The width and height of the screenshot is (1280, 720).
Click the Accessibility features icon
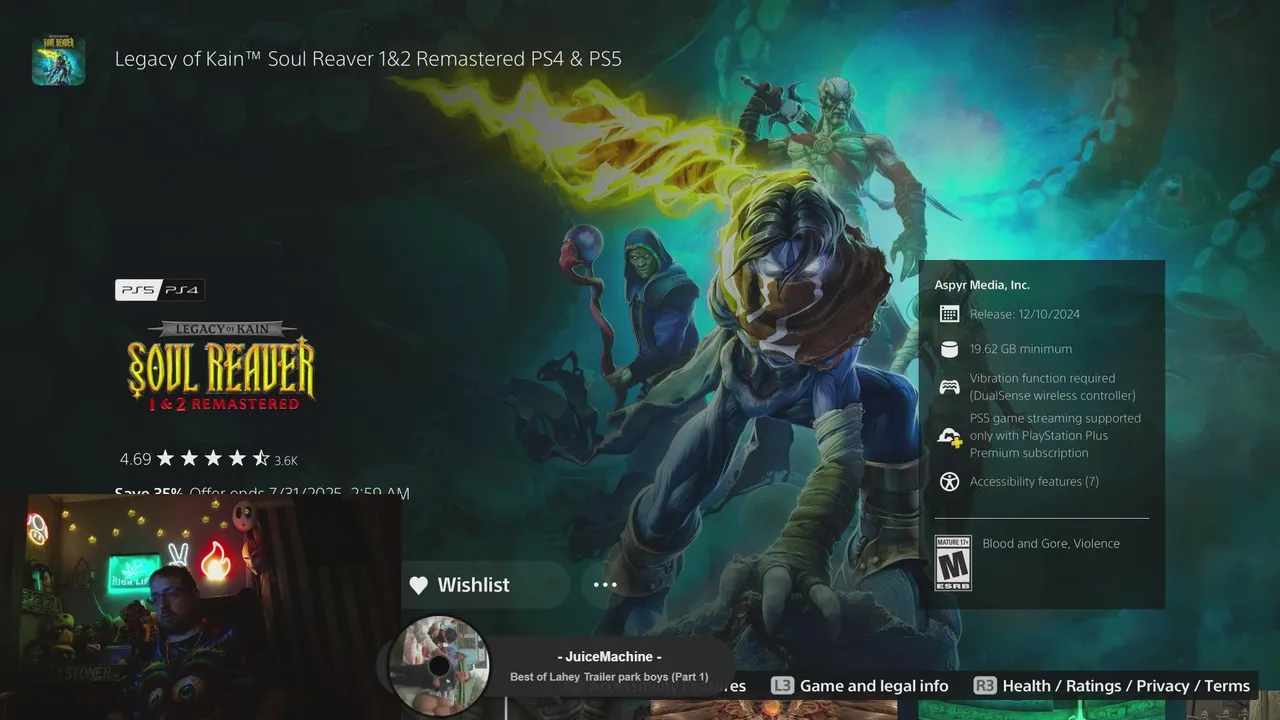click(949, 482)
